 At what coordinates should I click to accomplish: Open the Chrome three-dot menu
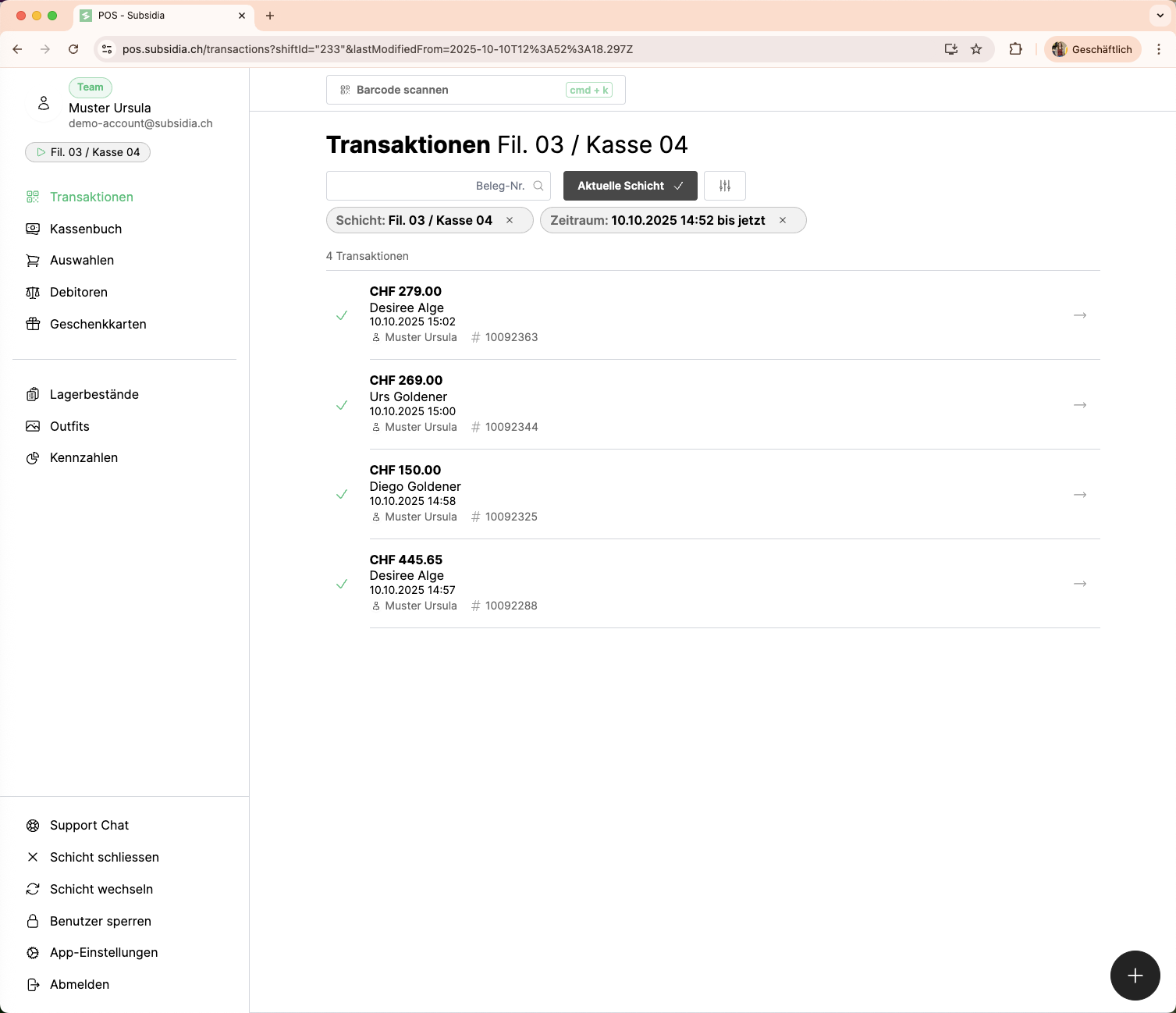(1159, 49)
